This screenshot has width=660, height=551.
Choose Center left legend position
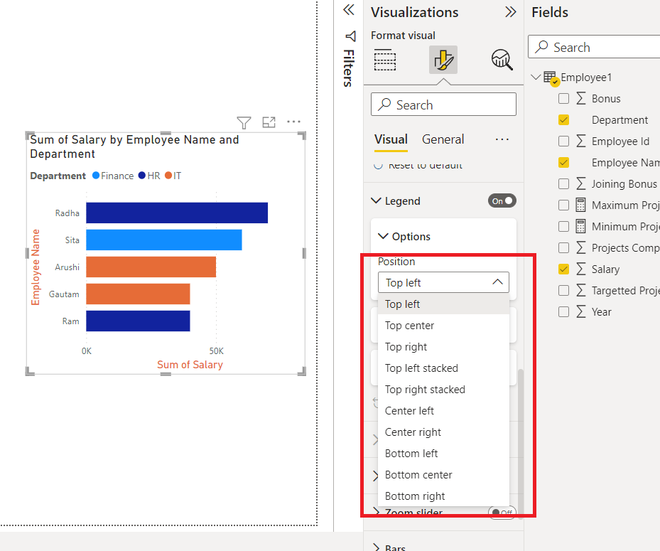click(x=444, y=411)
